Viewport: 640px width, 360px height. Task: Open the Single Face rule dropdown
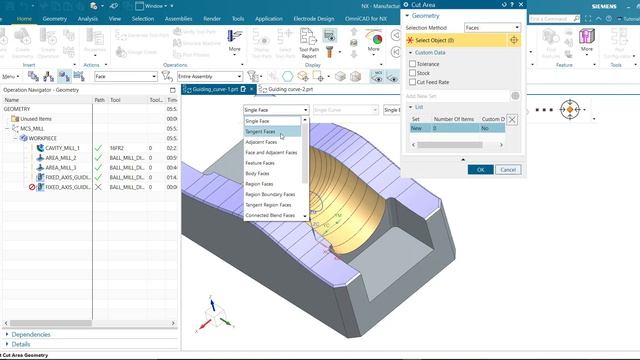coord(276,110)
